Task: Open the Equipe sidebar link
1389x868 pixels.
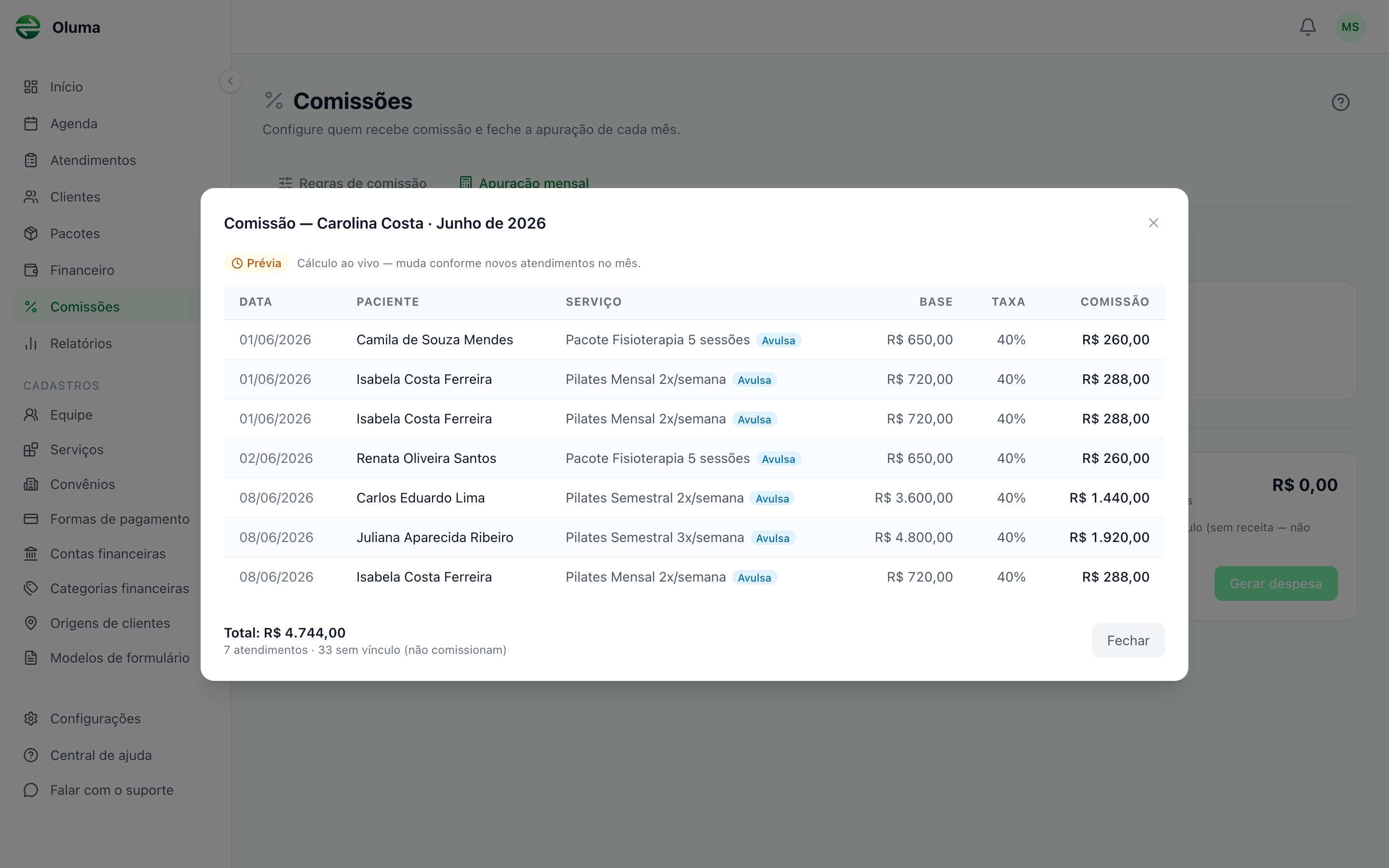Action: click(107, 415)
